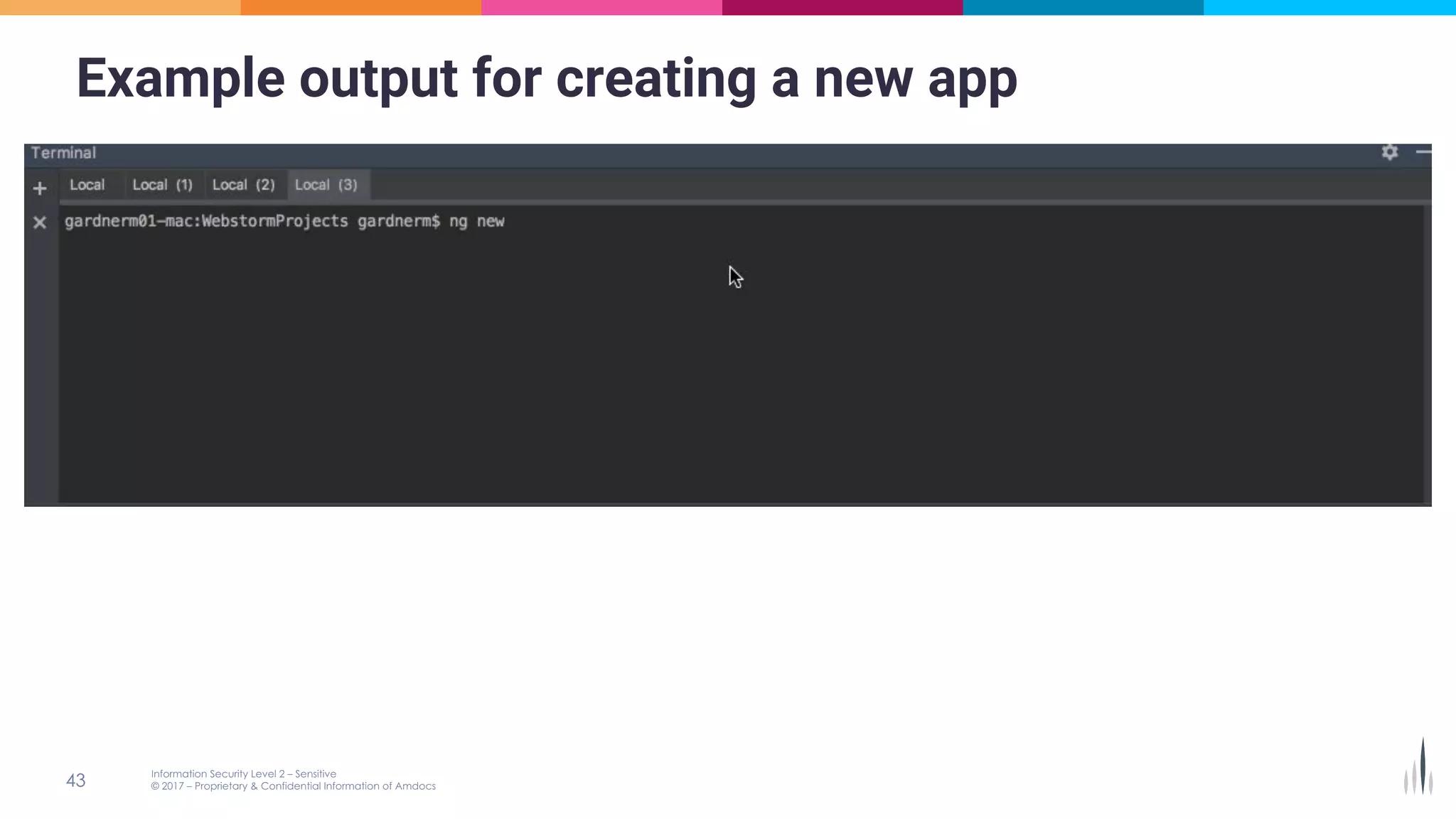Screen dimensions: 1456x819
Task: Click the orange segment of top color bar
Action: click(360, 7)
